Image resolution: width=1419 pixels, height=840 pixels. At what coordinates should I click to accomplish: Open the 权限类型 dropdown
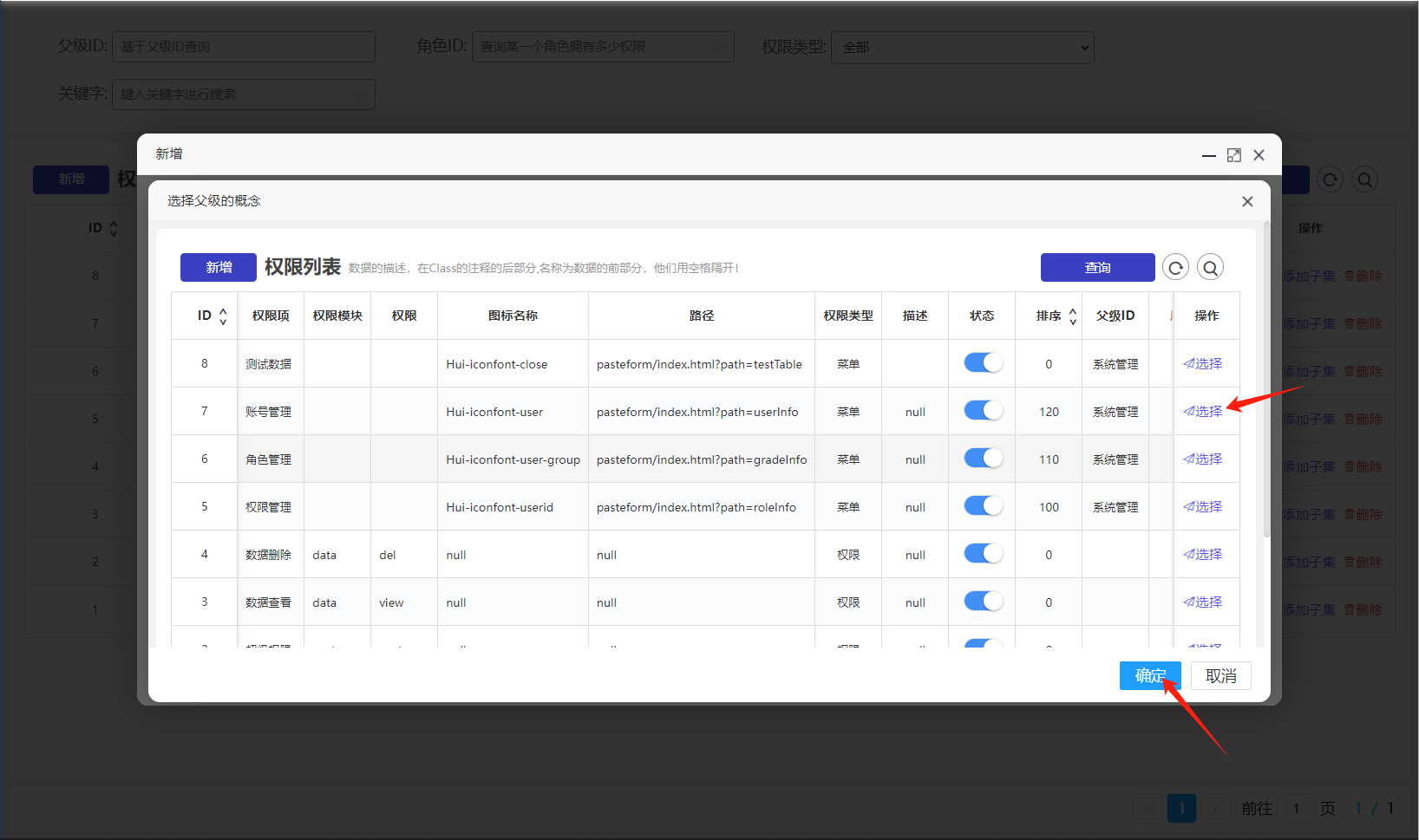(962, 48)
